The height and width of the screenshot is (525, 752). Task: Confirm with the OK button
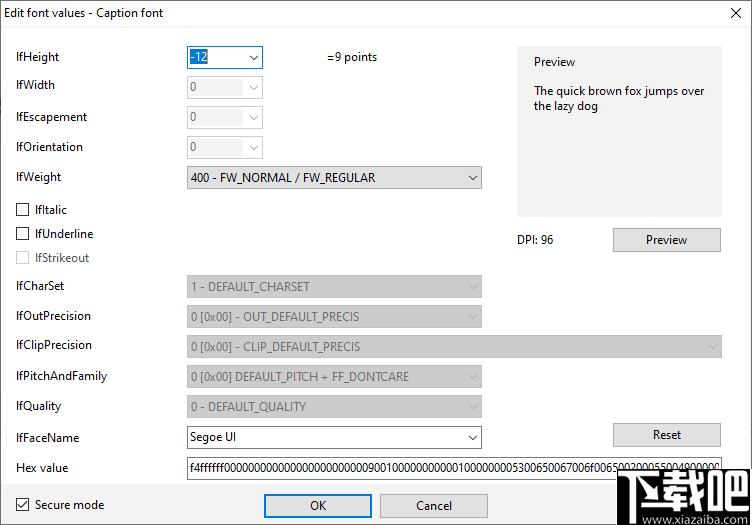coord(317,506)
